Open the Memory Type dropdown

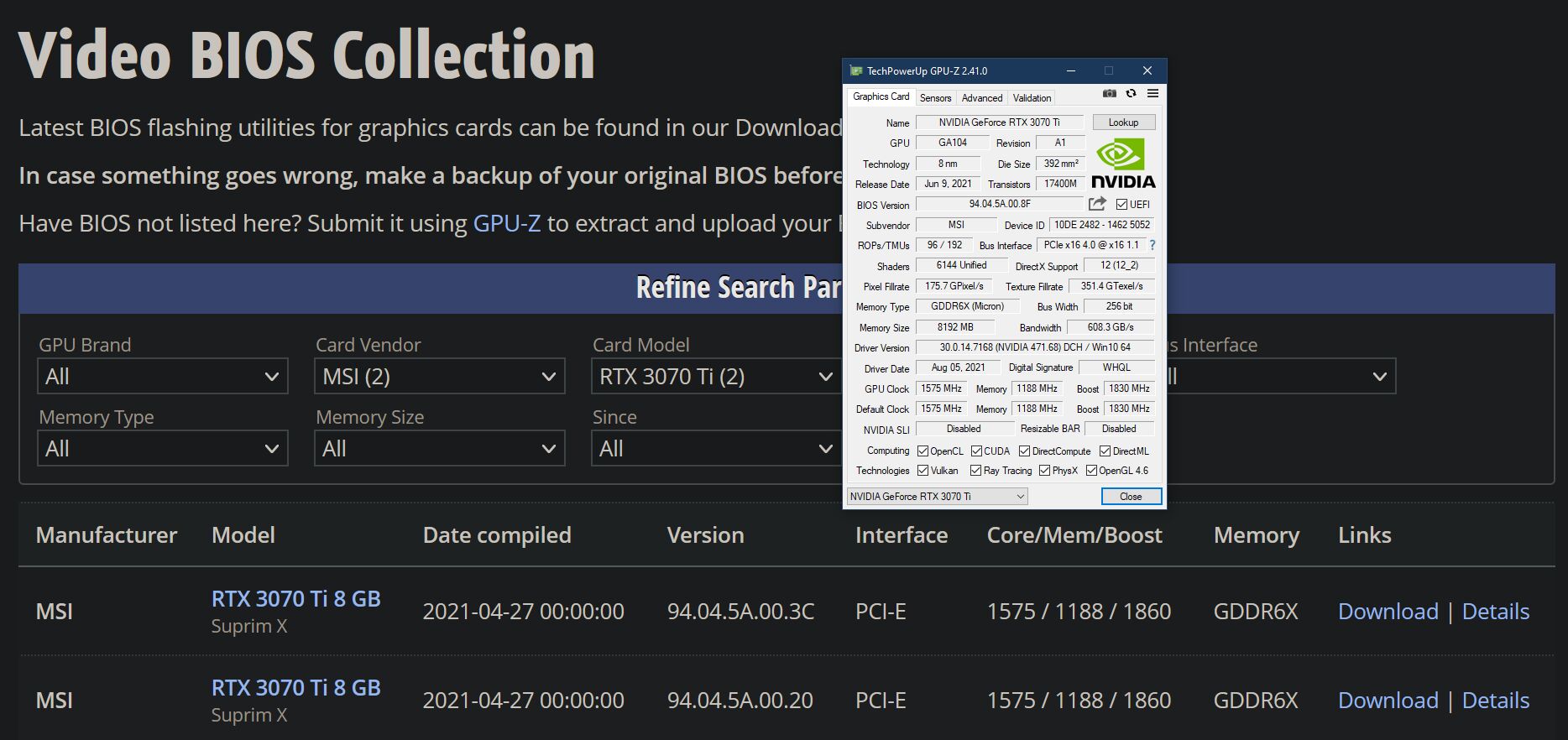pyautogui.click(x=163, y=448)
